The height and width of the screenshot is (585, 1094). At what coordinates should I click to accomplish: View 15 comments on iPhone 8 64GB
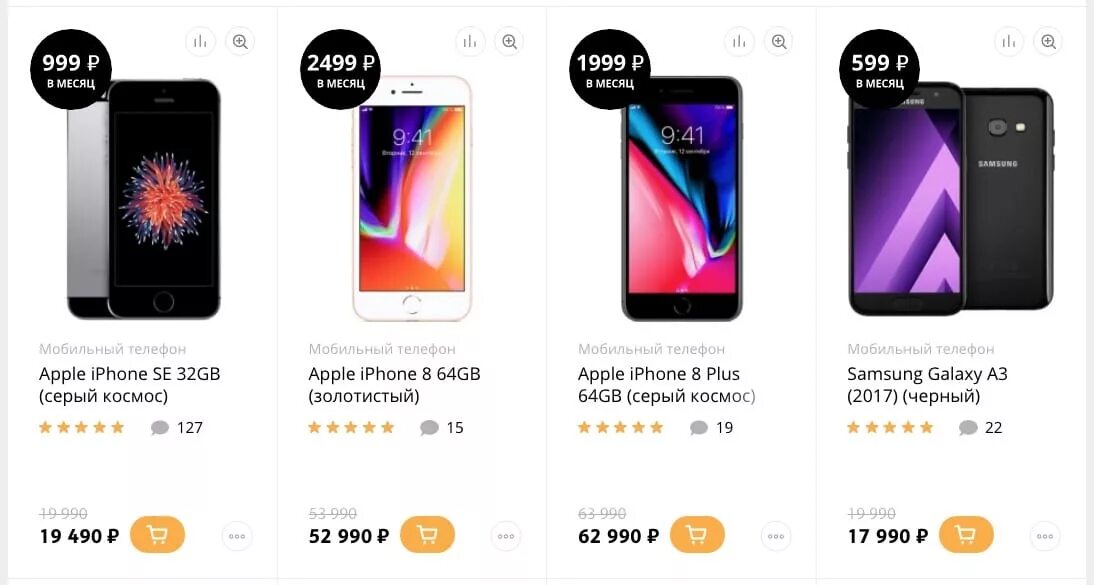point(442,427)
